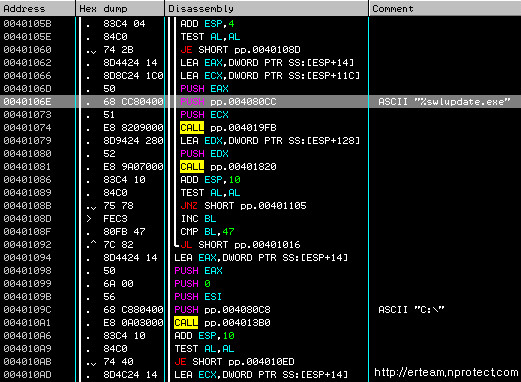
Task: Click the Address column header
Action: pyautogui.click(x=37, y=8)
